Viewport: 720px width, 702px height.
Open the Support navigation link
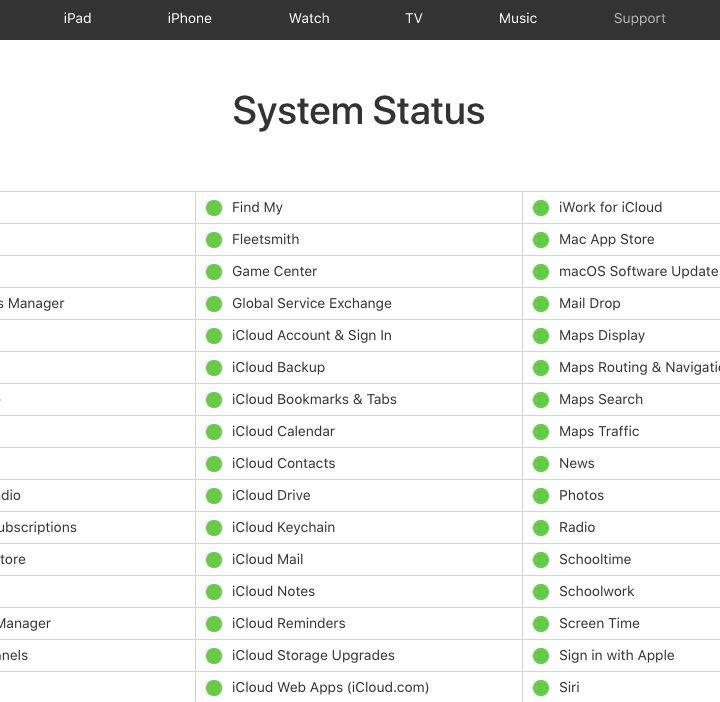639,18
